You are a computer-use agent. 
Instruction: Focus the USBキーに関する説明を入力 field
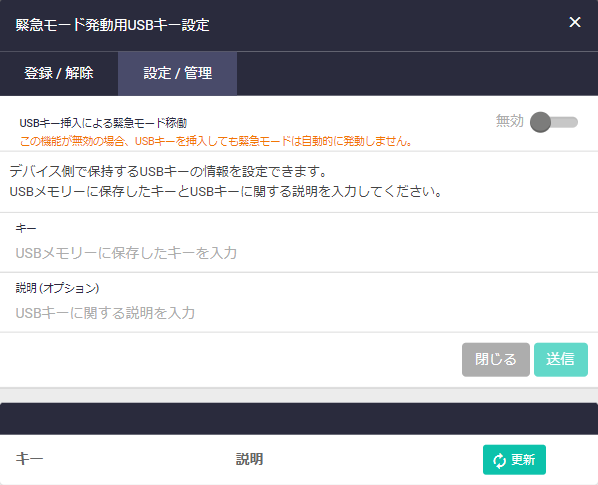click(299, 313)
